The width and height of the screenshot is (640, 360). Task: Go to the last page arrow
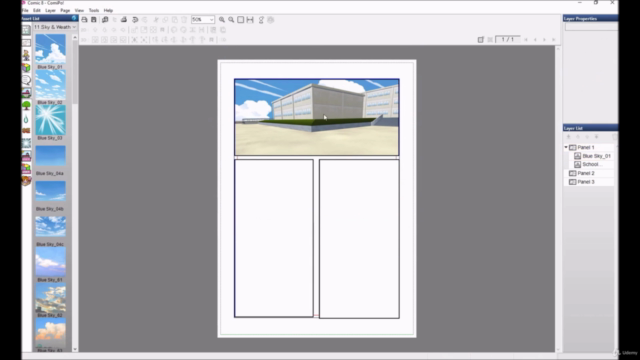(x=553, y=40)
